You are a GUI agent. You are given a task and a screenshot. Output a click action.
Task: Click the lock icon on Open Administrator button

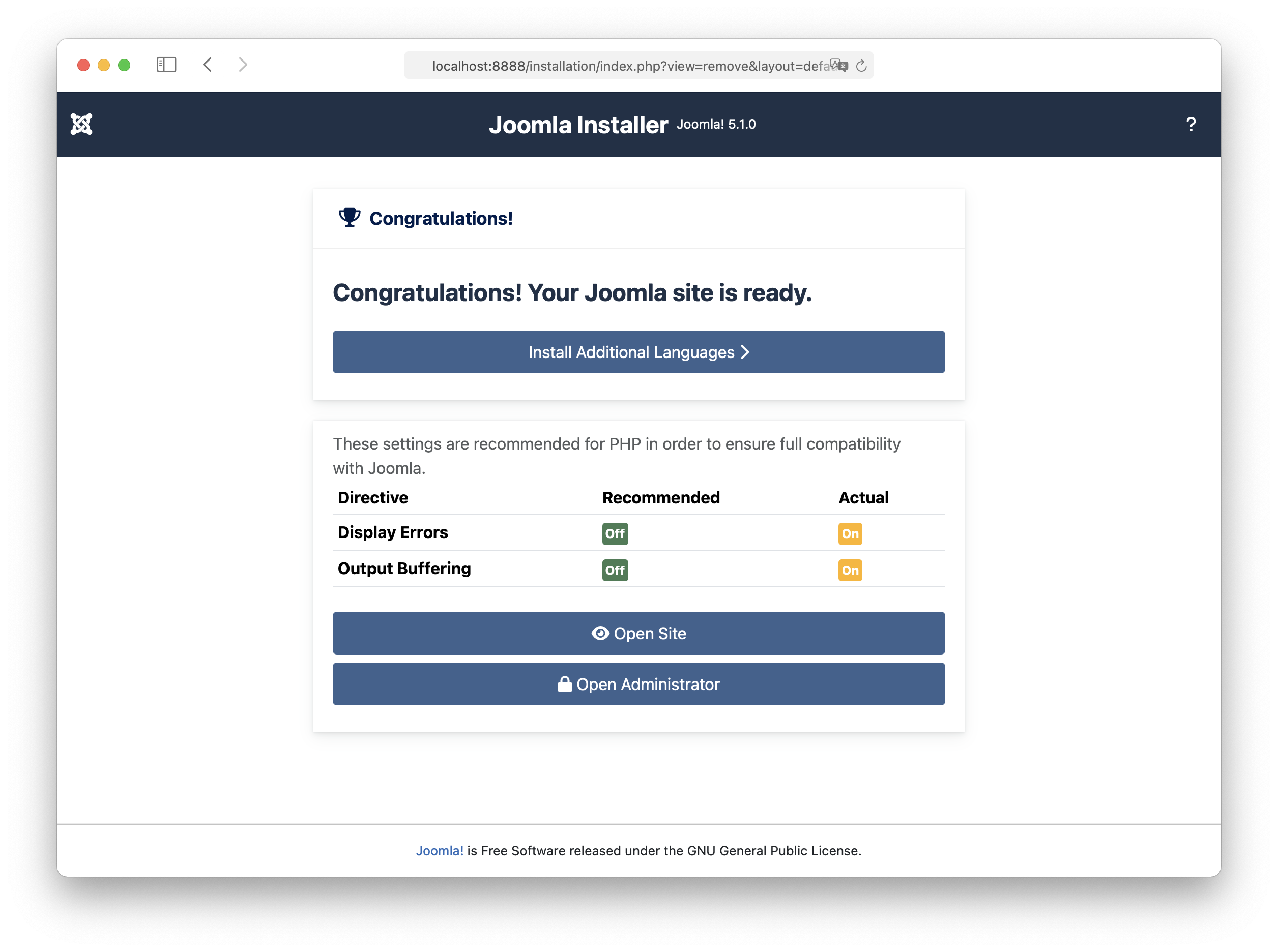coord(563,684)
